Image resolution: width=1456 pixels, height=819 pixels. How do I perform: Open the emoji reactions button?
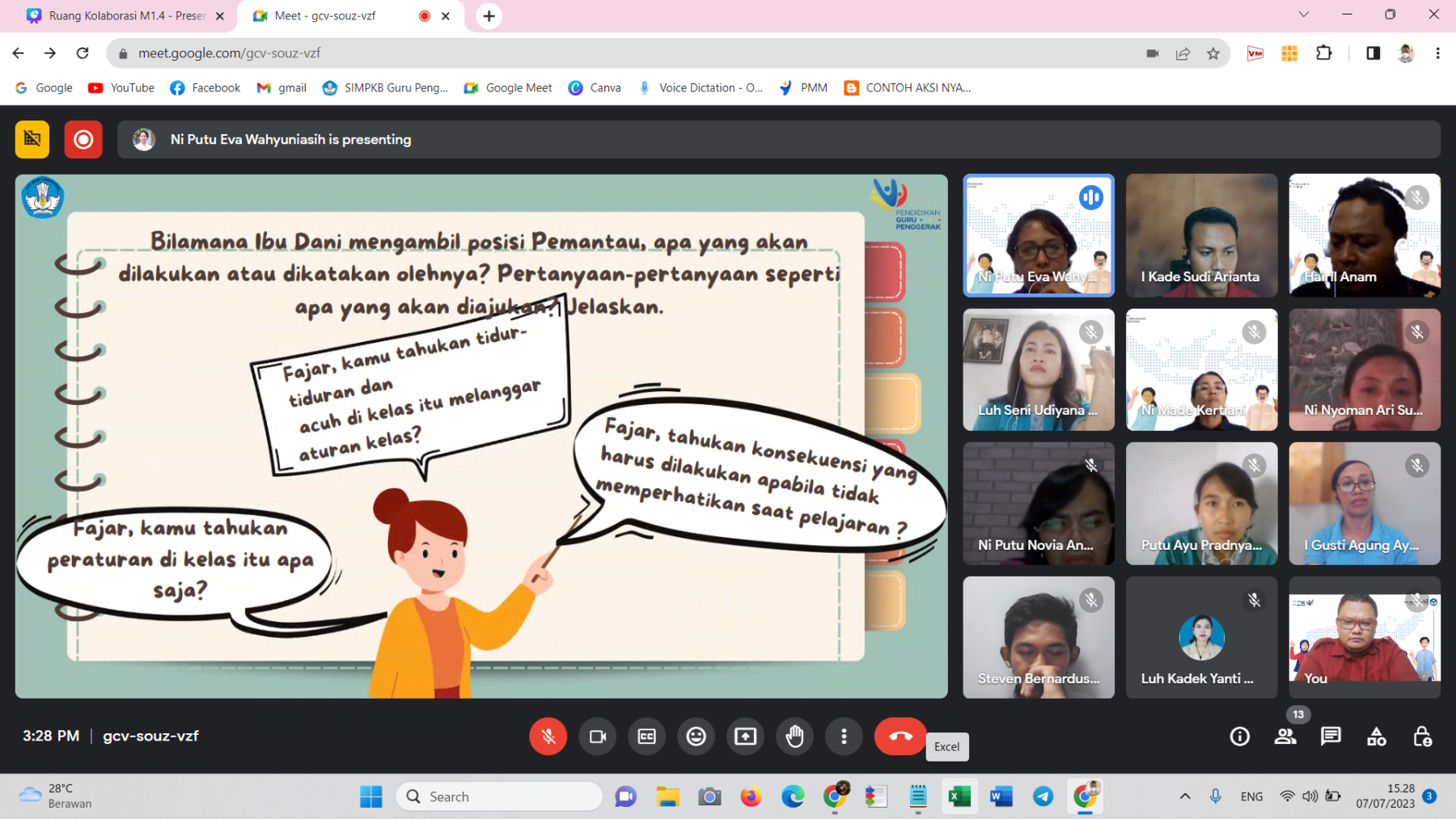(696, 736)
